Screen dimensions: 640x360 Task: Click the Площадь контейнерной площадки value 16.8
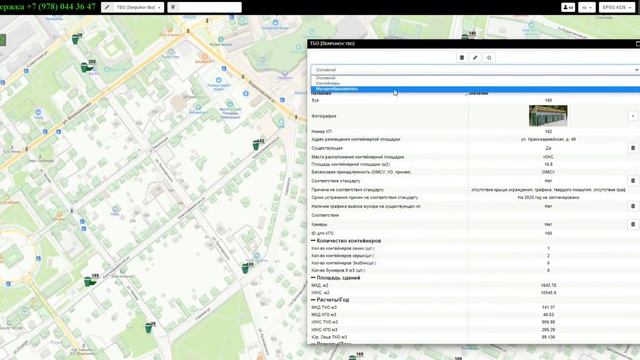click(548, 164)
